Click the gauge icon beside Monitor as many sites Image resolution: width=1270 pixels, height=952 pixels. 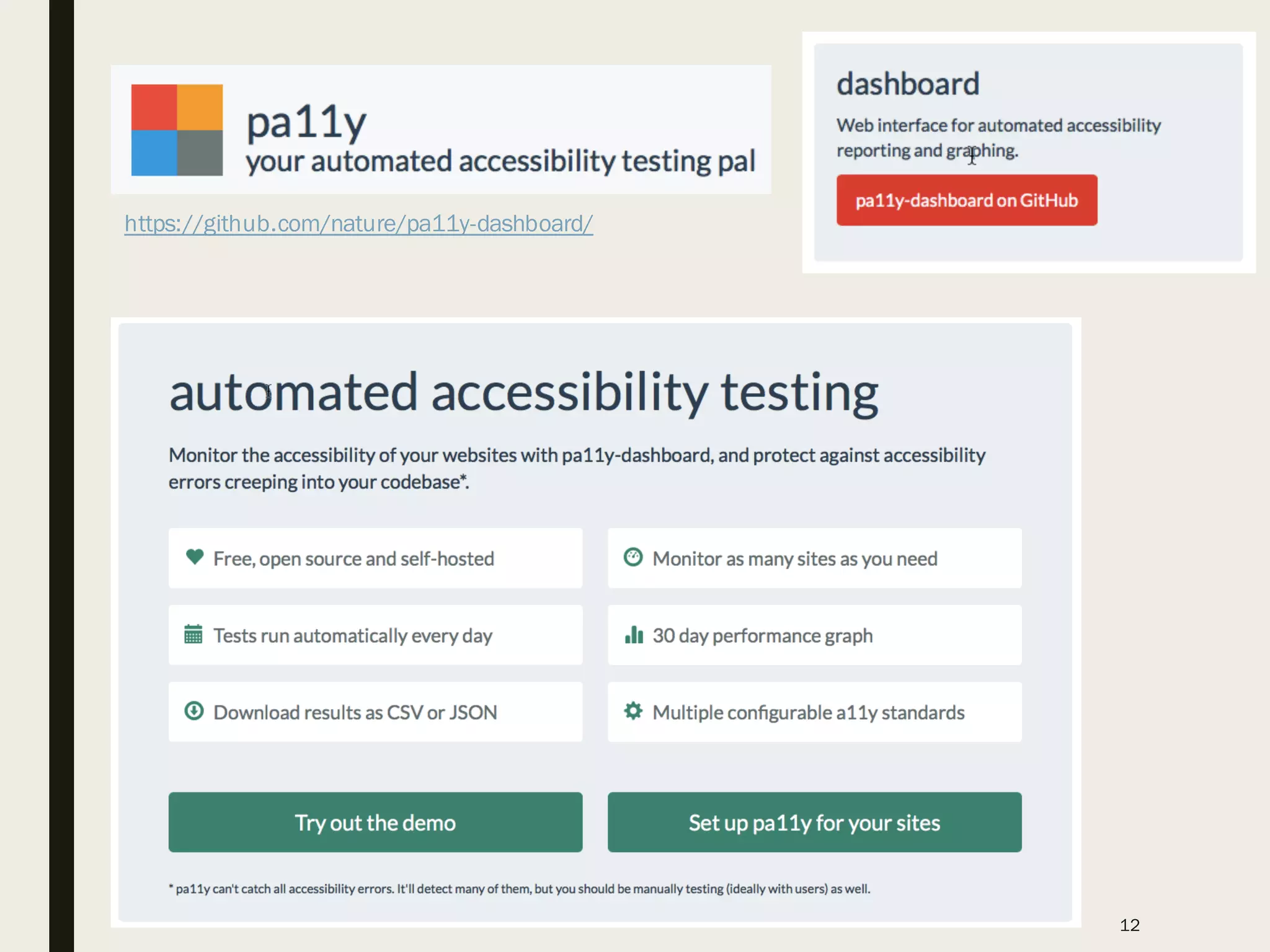coord(633,557)
